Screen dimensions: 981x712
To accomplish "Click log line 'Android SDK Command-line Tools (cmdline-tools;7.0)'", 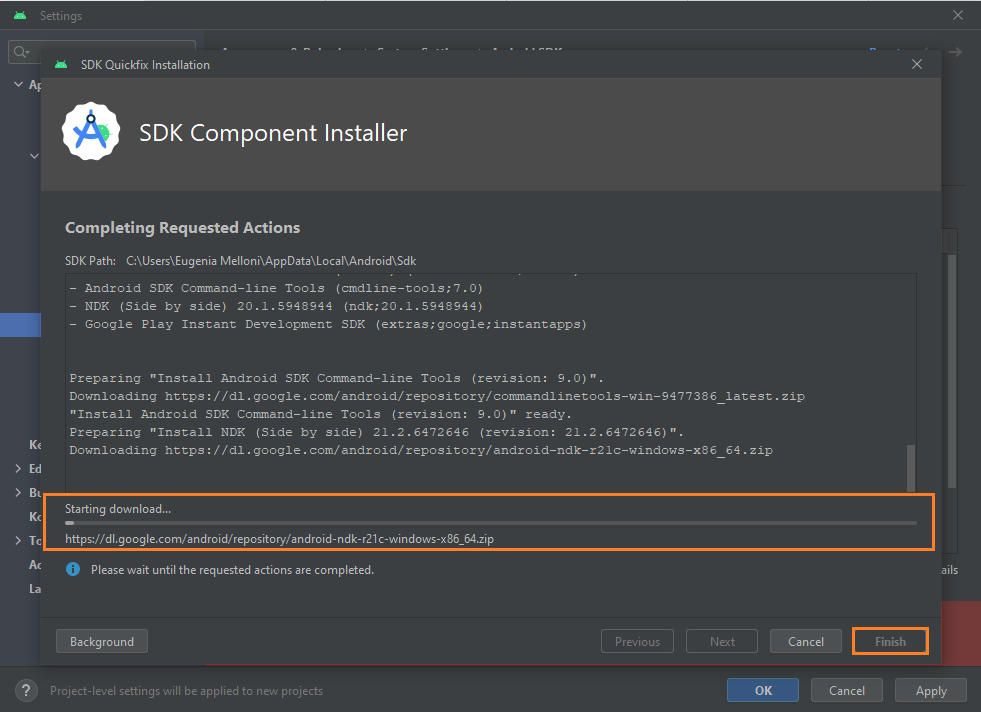I will 276,288.
